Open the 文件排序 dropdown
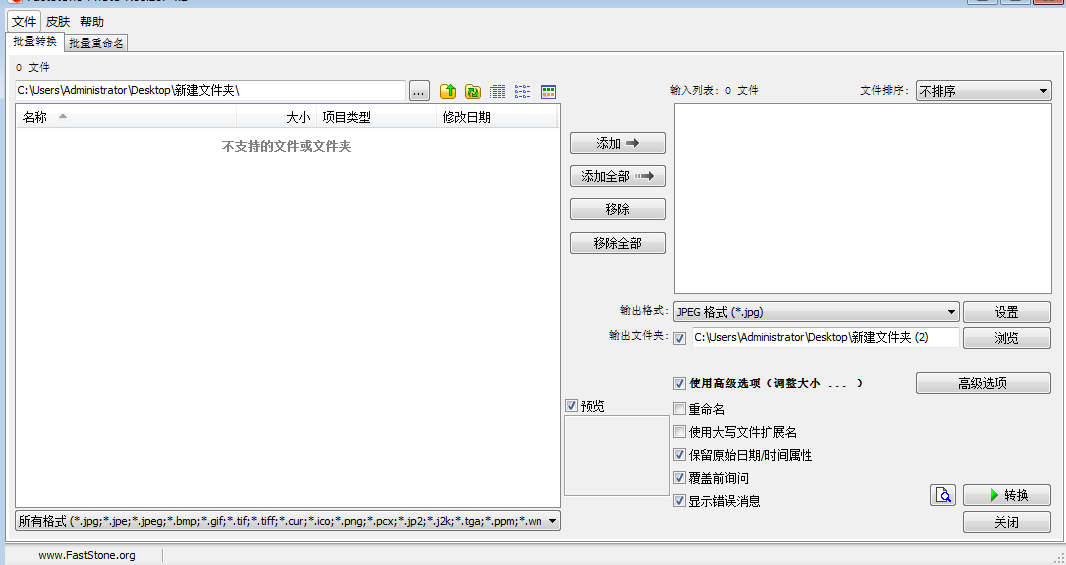 (983, 91)
